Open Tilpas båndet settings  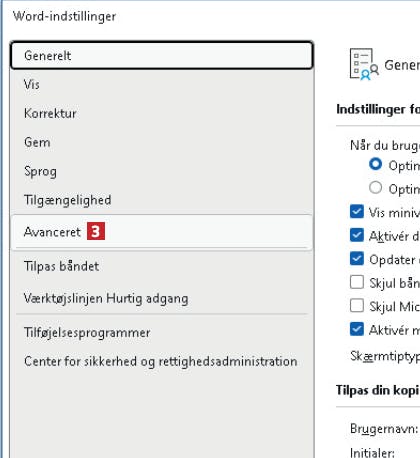(x=162, y=266)
